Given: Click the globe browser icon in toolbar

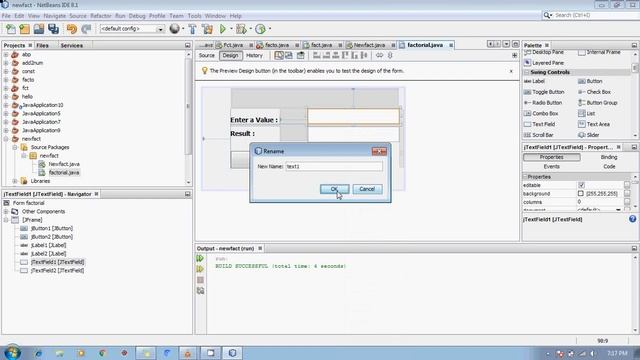Looking at the screenshot, I should point(175,29).
